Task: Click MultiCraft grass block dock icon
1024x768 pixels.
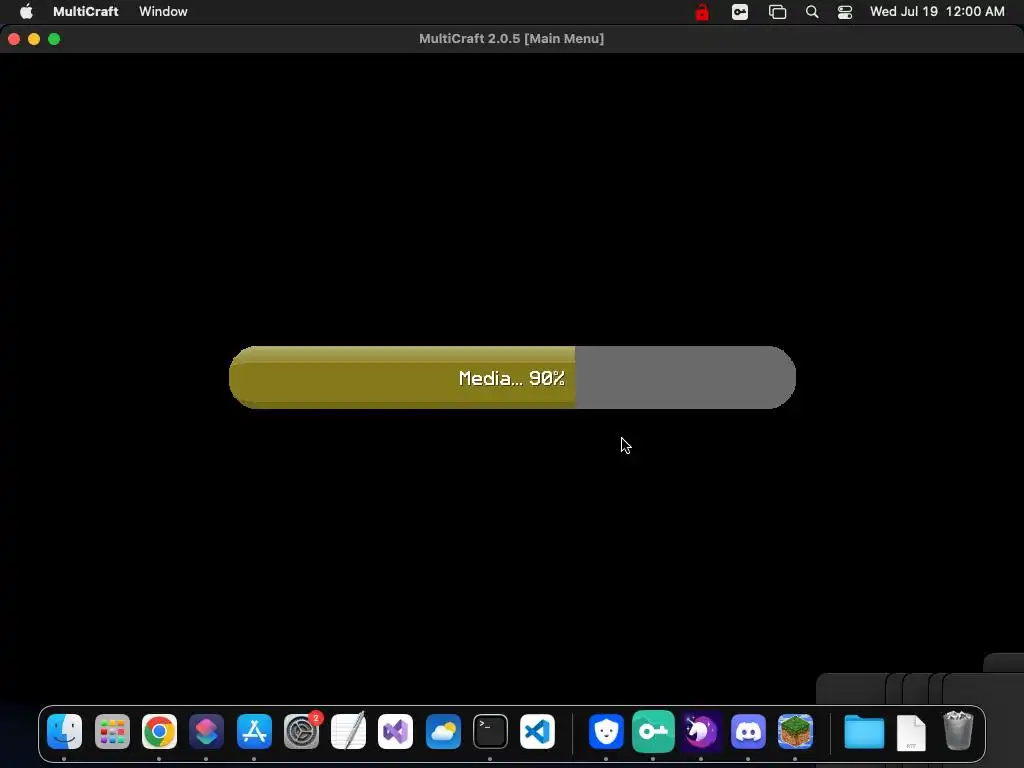Action: click(x=795, y=731)
